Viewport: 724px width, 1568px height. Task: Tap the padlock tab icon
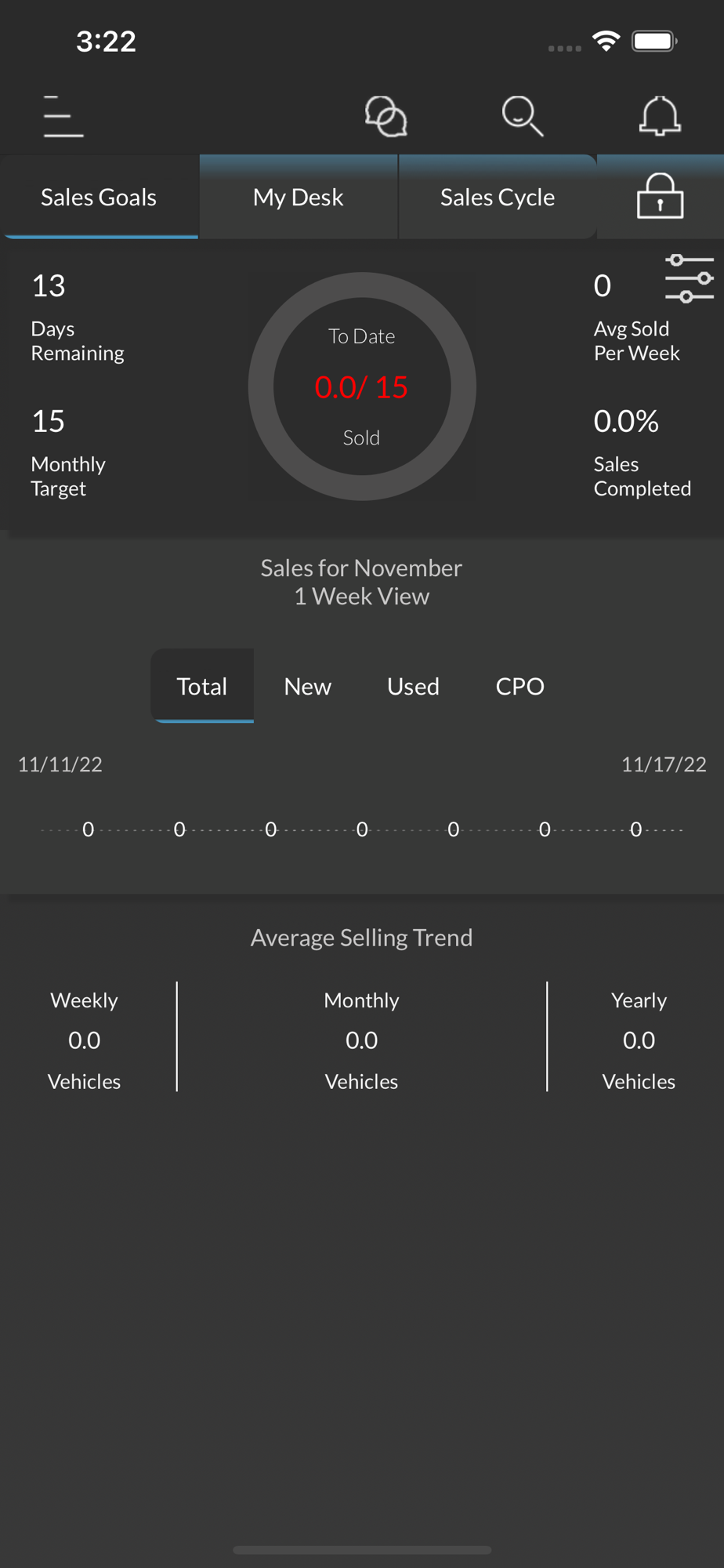[660, 197]
